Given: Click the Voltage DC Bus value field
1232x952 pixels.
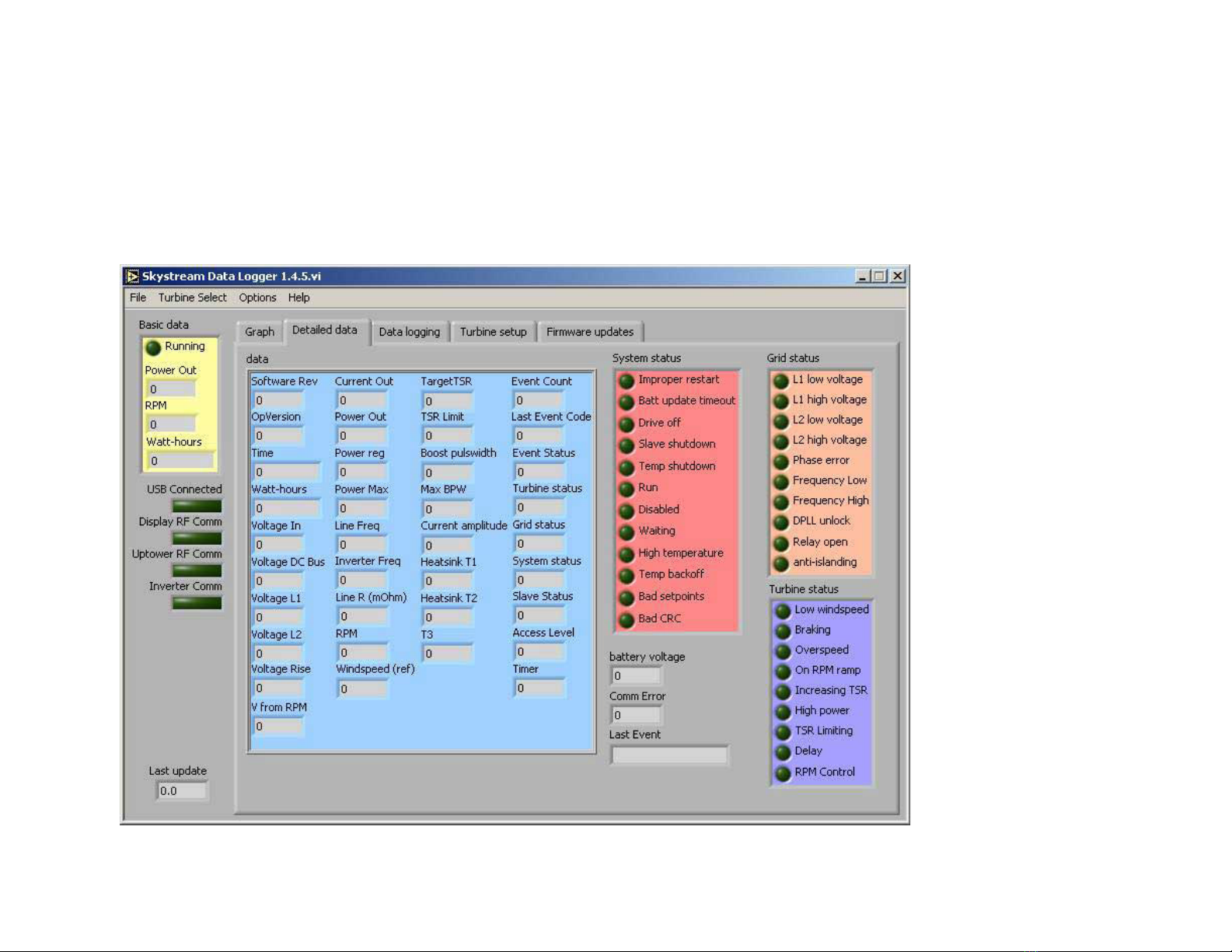Looking at the screenshot, I should pos(277,581).
